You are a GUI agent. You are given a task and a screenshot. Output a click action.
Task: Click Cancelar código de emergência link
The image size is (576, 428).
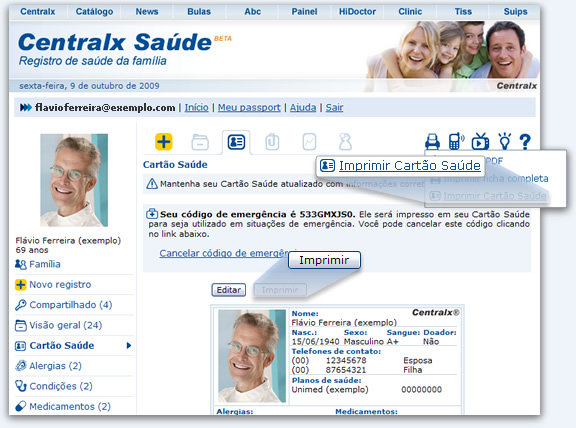pos(224,253)
